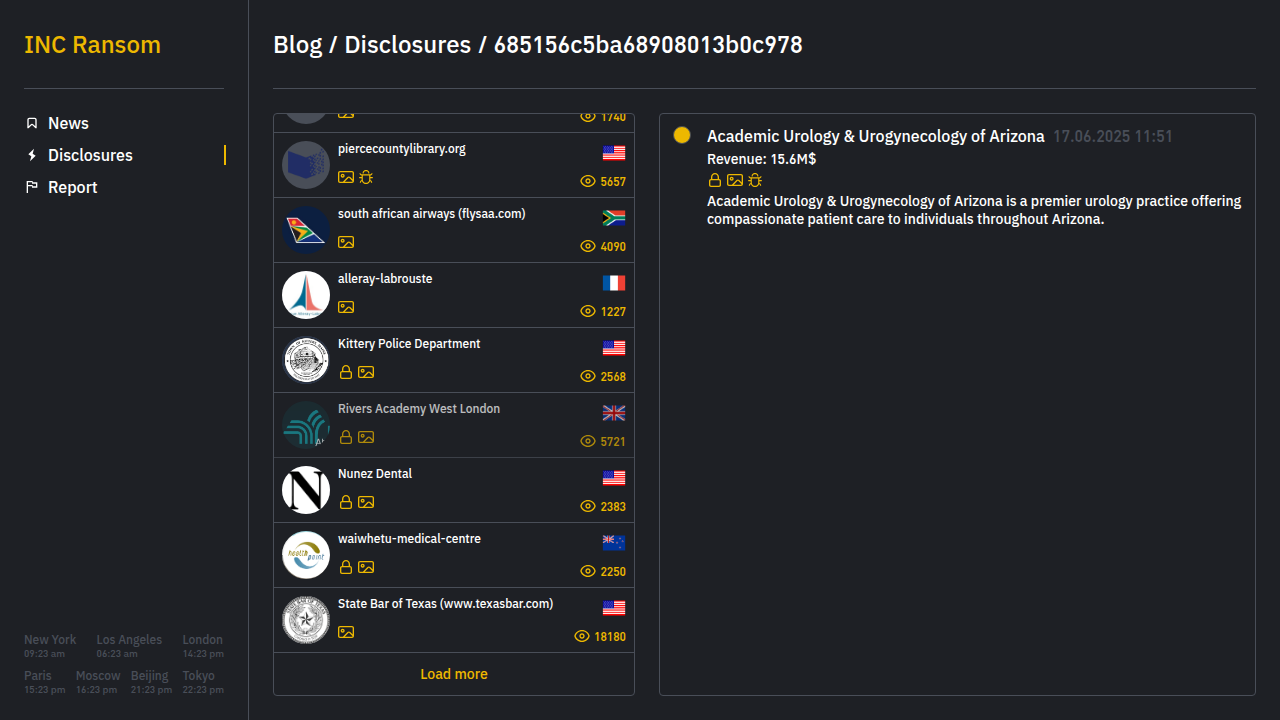The width and height of the screenshot is (1280, 720).
Task: Click the eye views icon for State Bar of Texas
Action: [582, 636]
